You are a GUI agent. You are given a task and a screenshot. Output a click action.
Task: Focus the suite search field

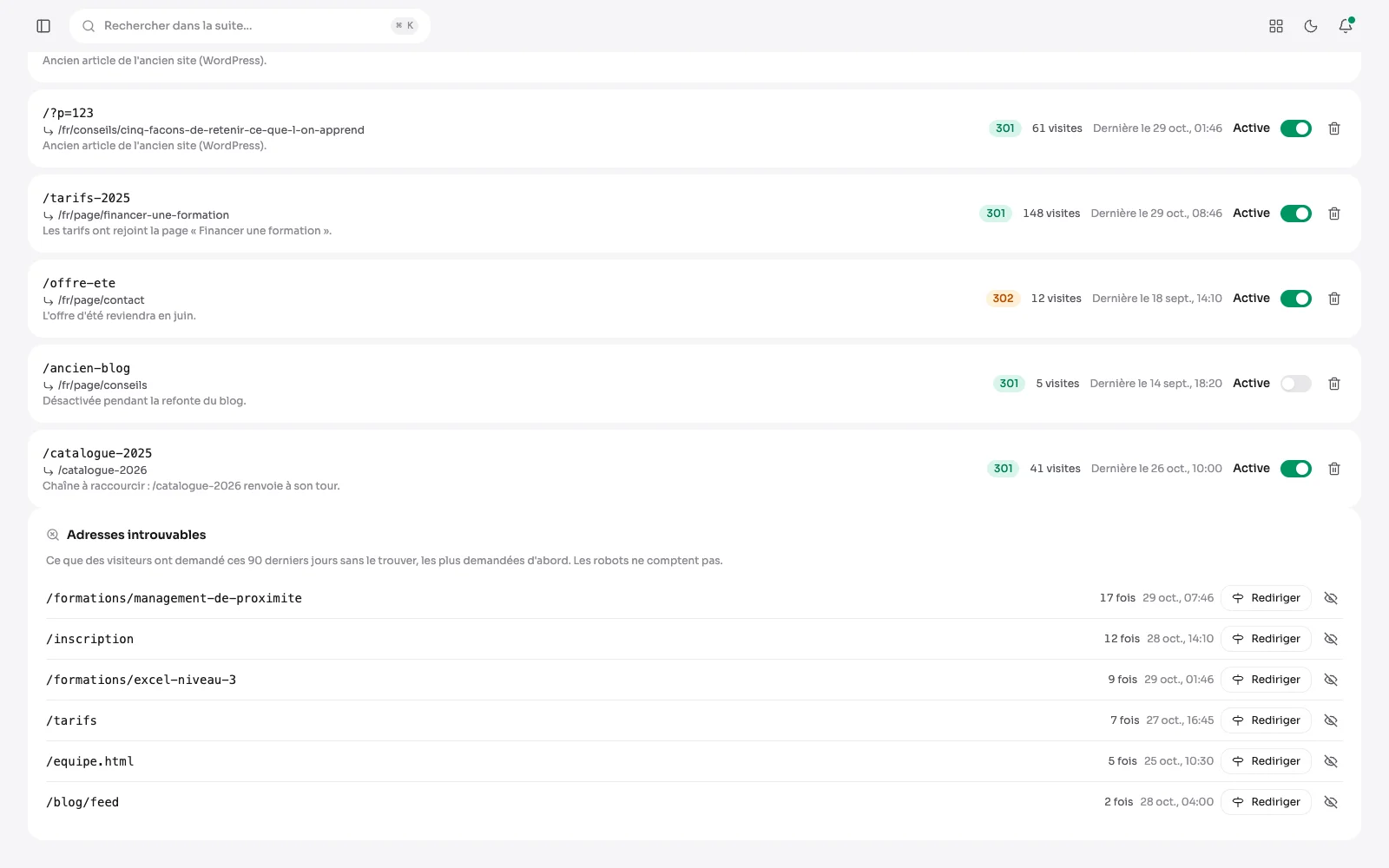tap(250, 26)
